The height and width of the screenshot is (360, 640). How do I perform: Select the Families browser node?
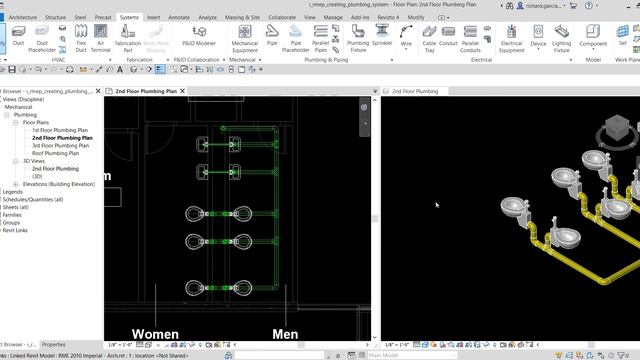[12, 215]
